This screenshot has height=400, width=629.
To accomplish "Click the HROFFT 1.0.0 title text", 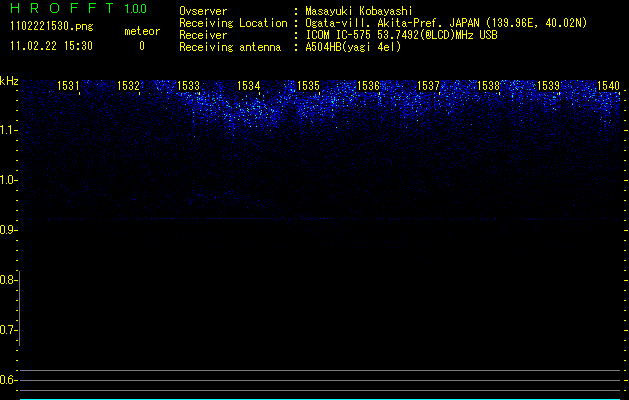I will pyautogui.click(x=79, y=8).
